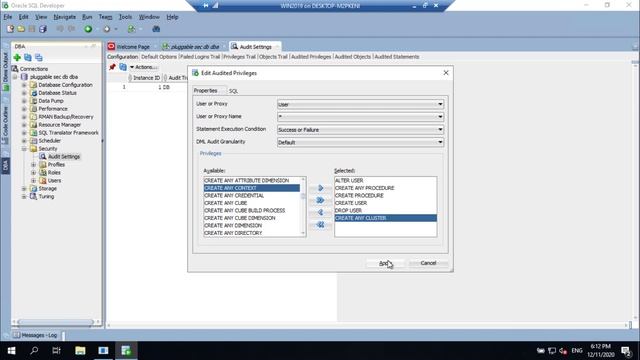Select Data Pump tree node
Viewport: 640px width, 360px height.
tap(51, 101)
